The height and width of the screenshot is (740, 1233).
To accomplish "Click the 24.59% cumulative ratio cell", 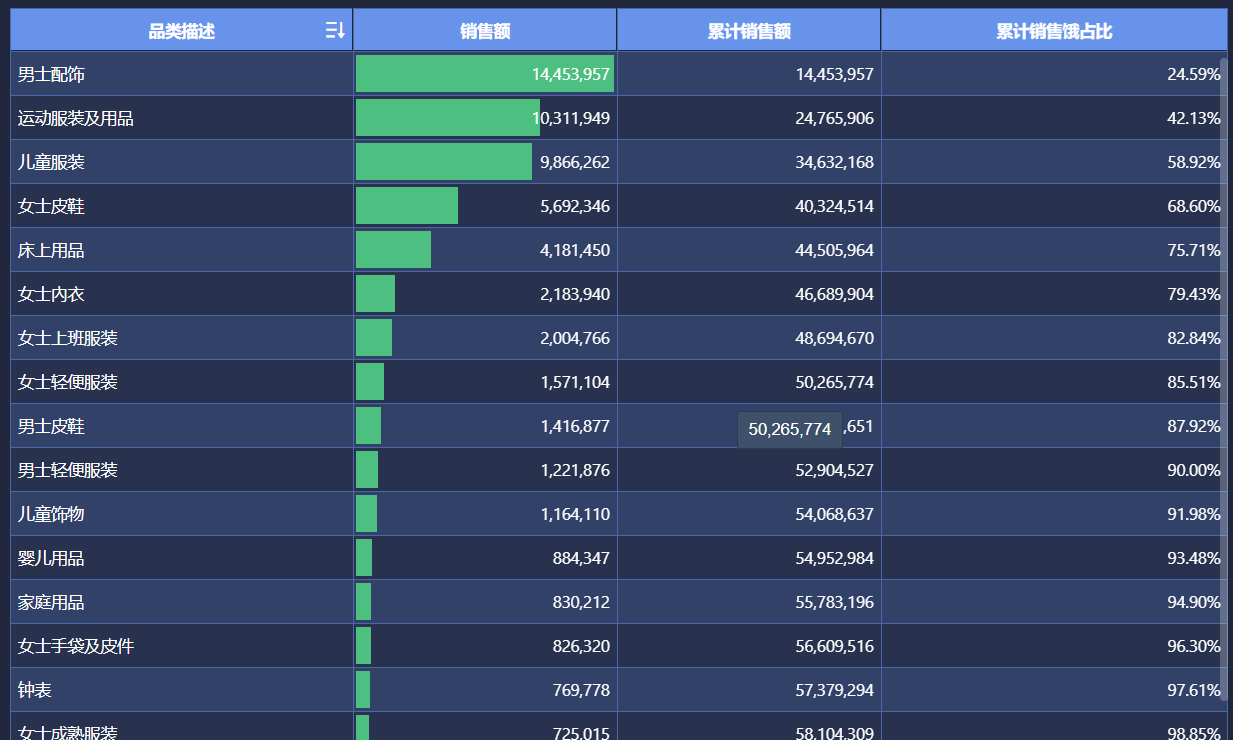I will (x=1193, y=74).
